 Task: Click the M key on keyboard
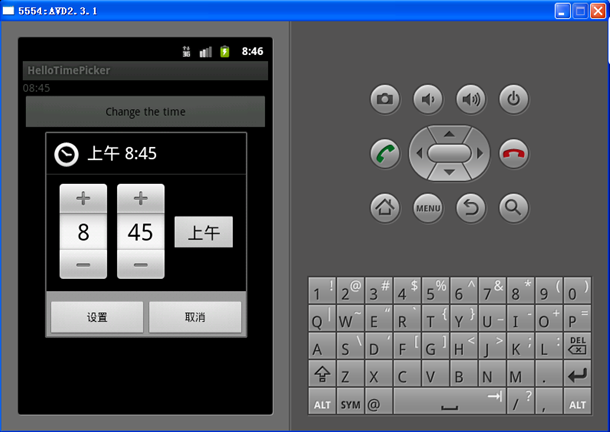[x=521, y=374]
